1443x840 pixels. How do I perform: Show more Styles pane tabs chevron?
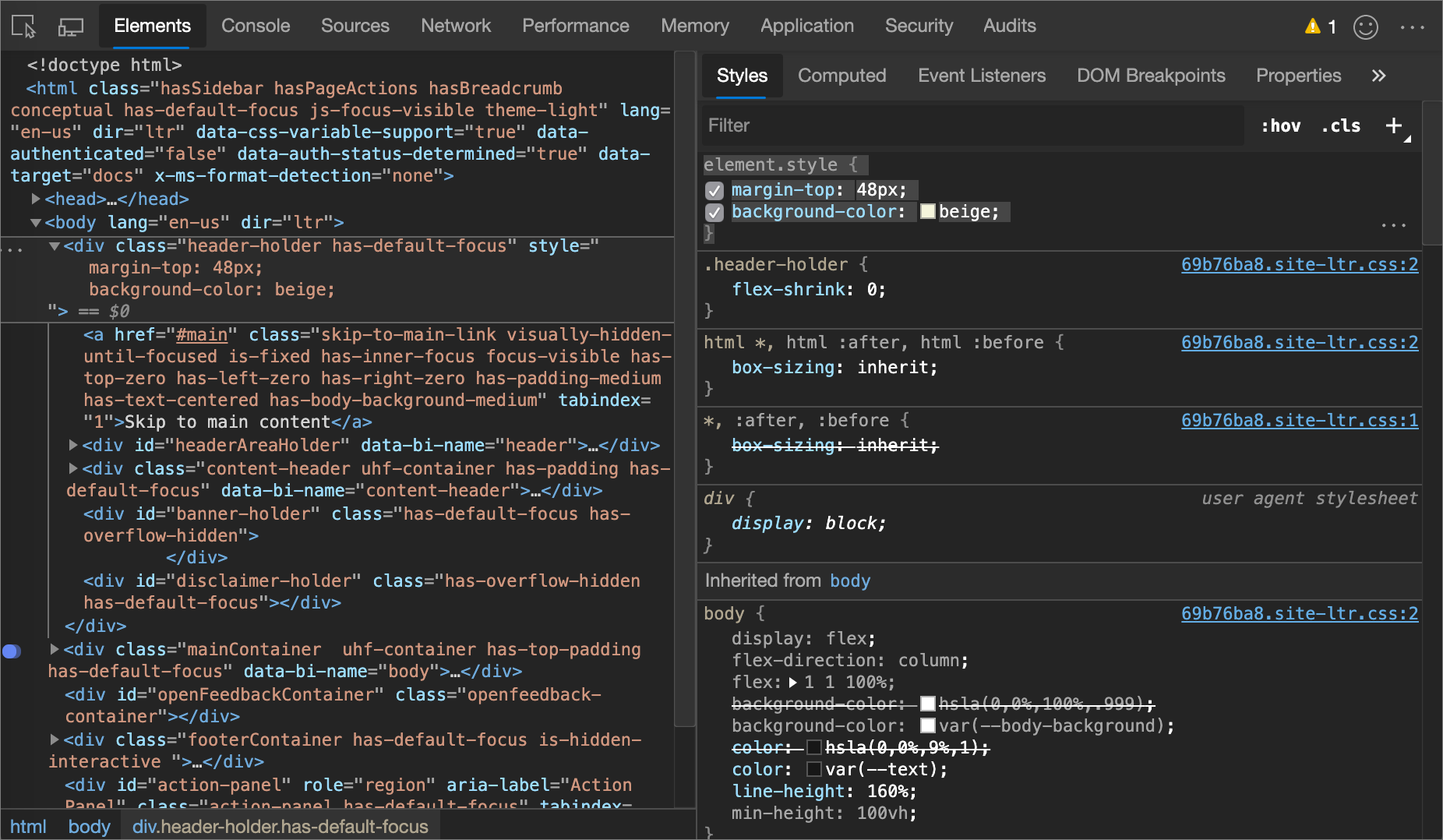tap(1378, 76)
